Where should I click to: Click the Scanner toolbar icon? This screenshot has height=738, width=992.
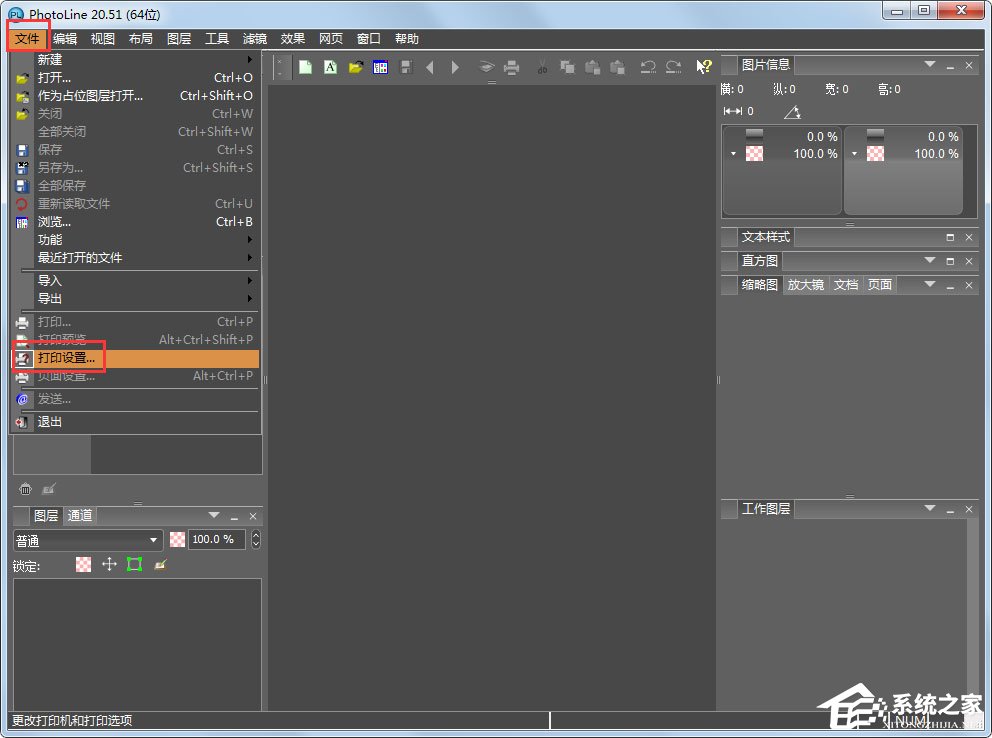pyautogui.click(x=486, y=66)
